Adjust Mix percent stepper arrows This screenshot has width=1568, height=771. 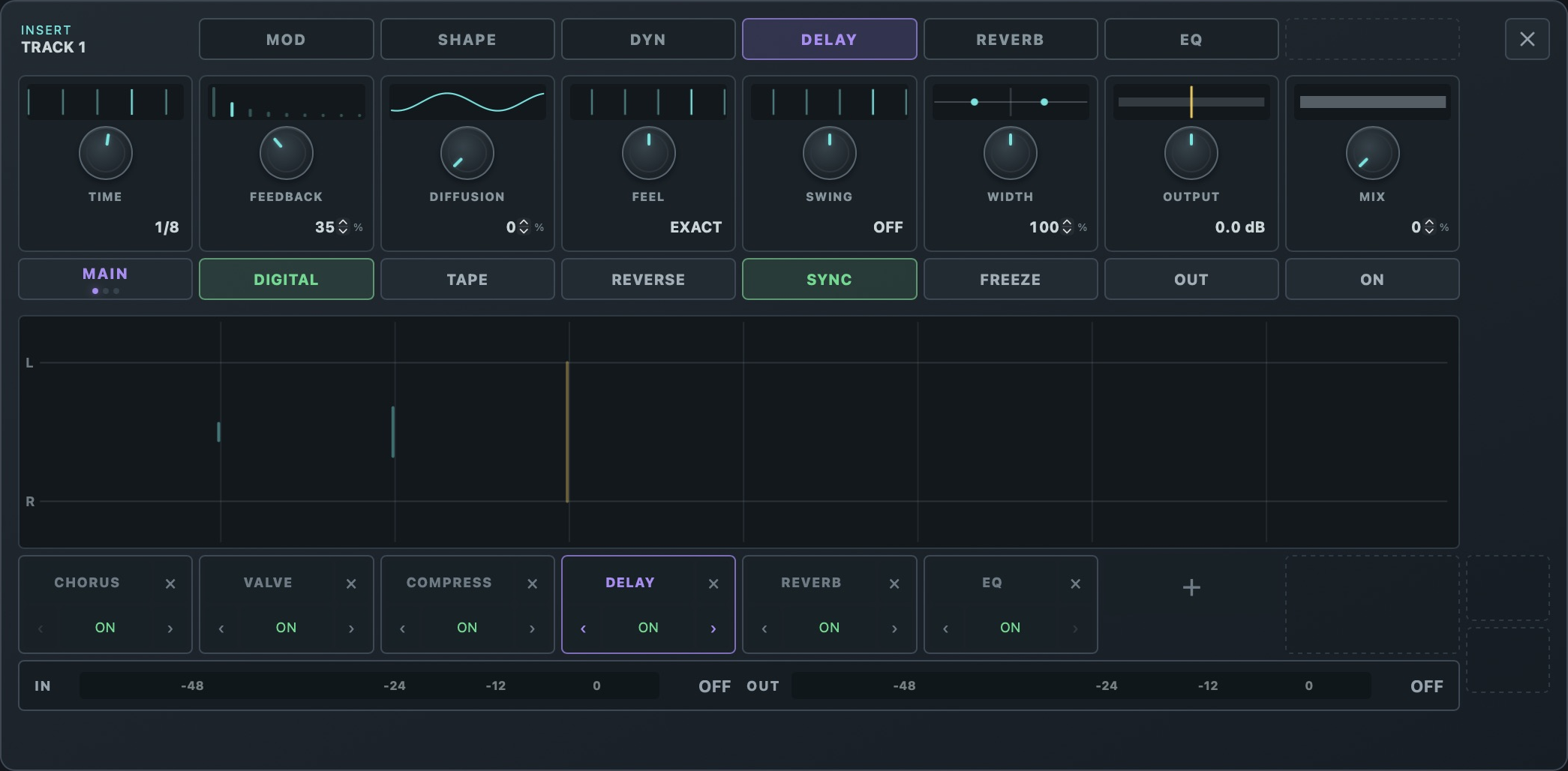[1429, 226]
